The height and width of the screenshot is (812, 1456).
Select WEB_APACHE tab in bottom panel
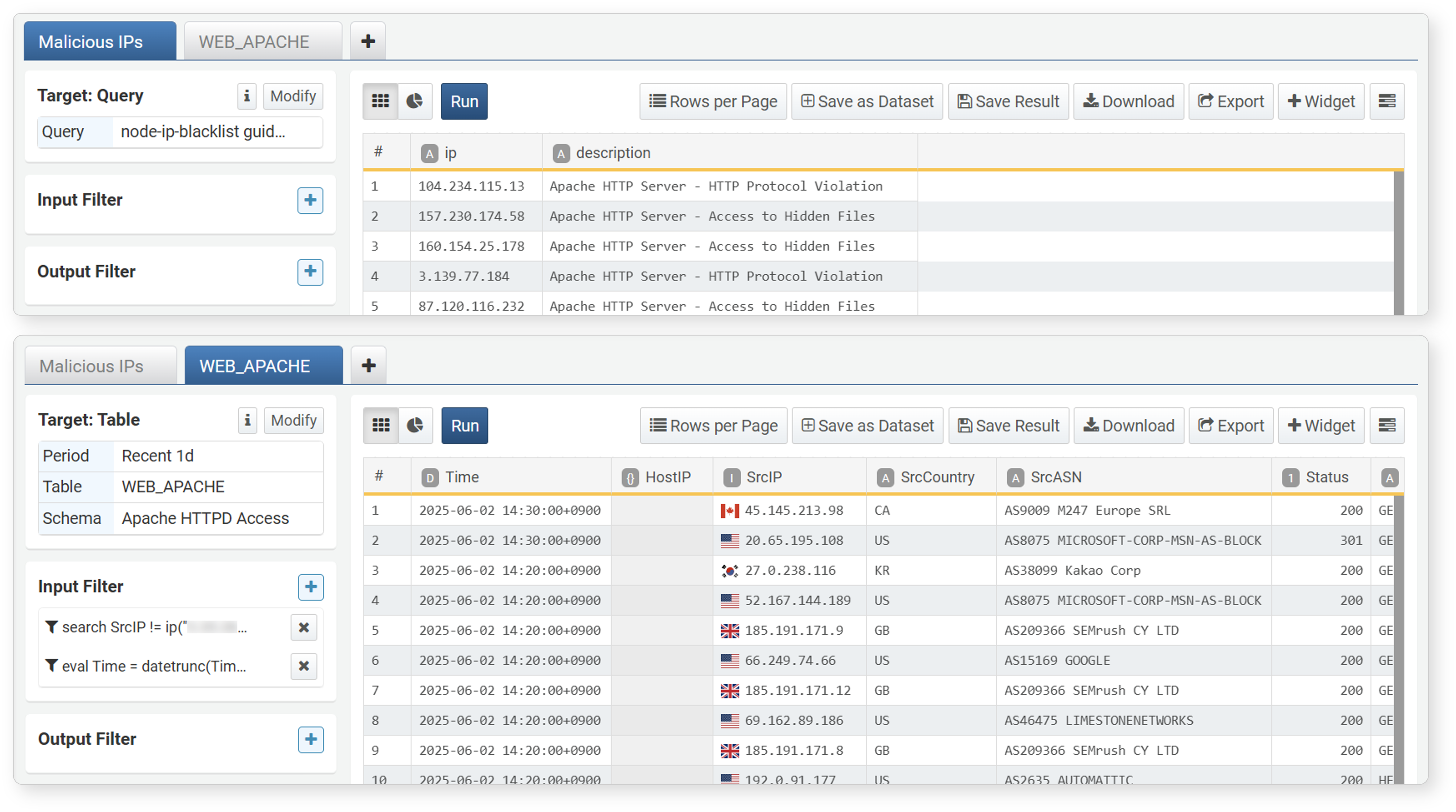263,366
